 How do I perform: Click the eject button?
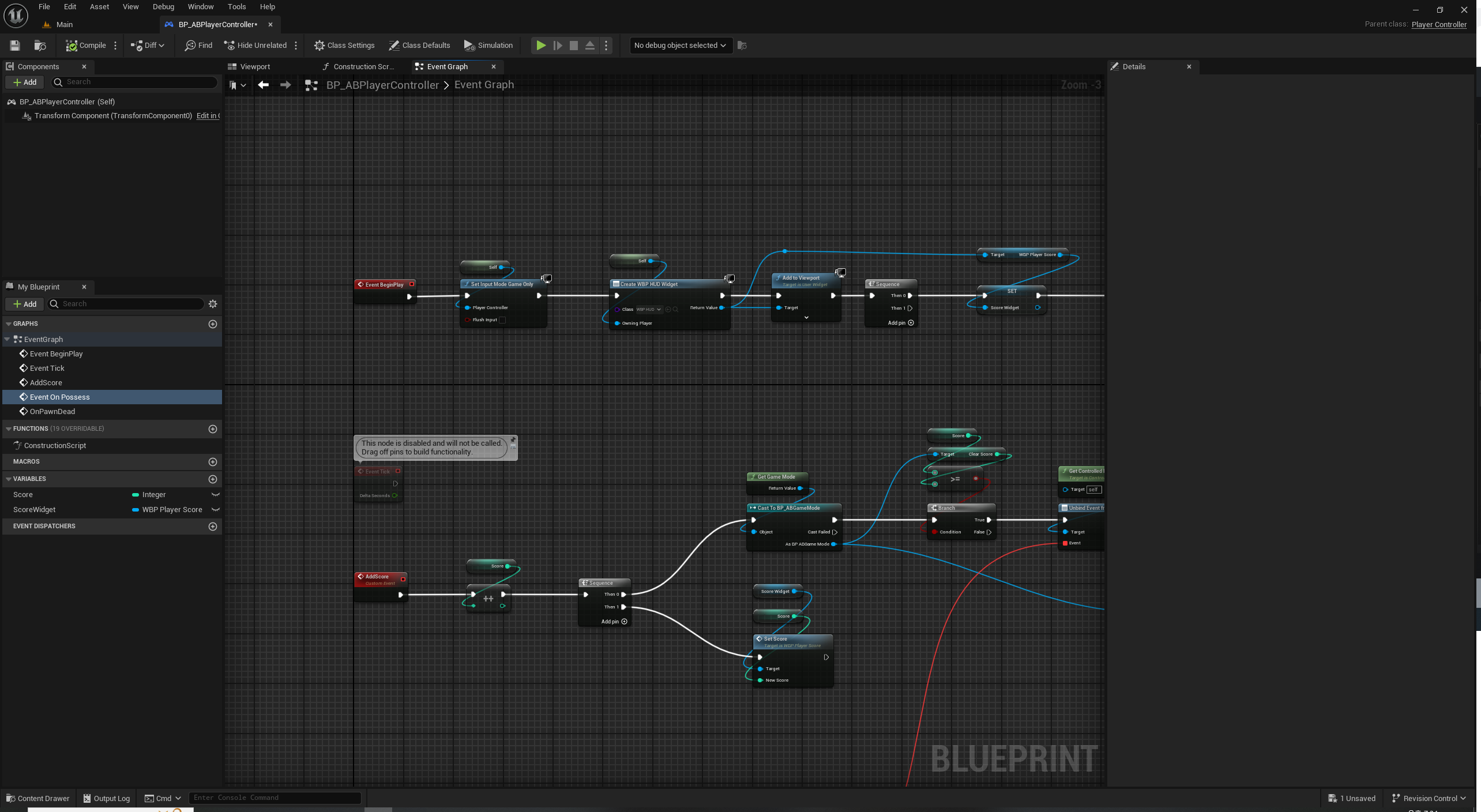coord(590,46)
